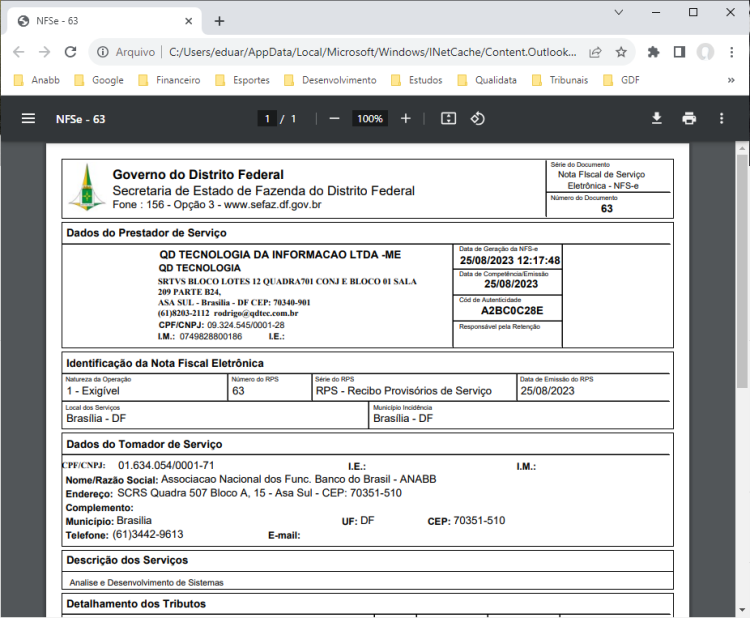Click the GDF coat of arms logo
The width and height of the screenshot is (750, 618).
(x=87, y=188)
